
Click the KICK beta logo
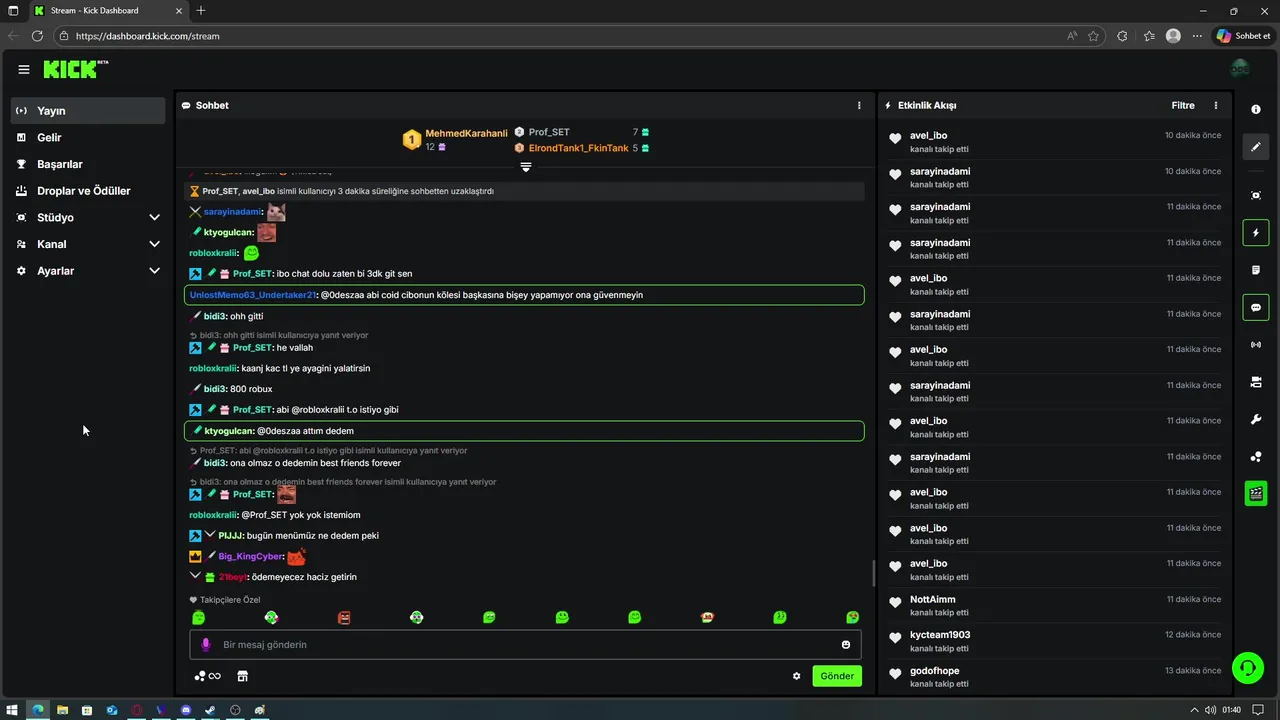(76, 69)
